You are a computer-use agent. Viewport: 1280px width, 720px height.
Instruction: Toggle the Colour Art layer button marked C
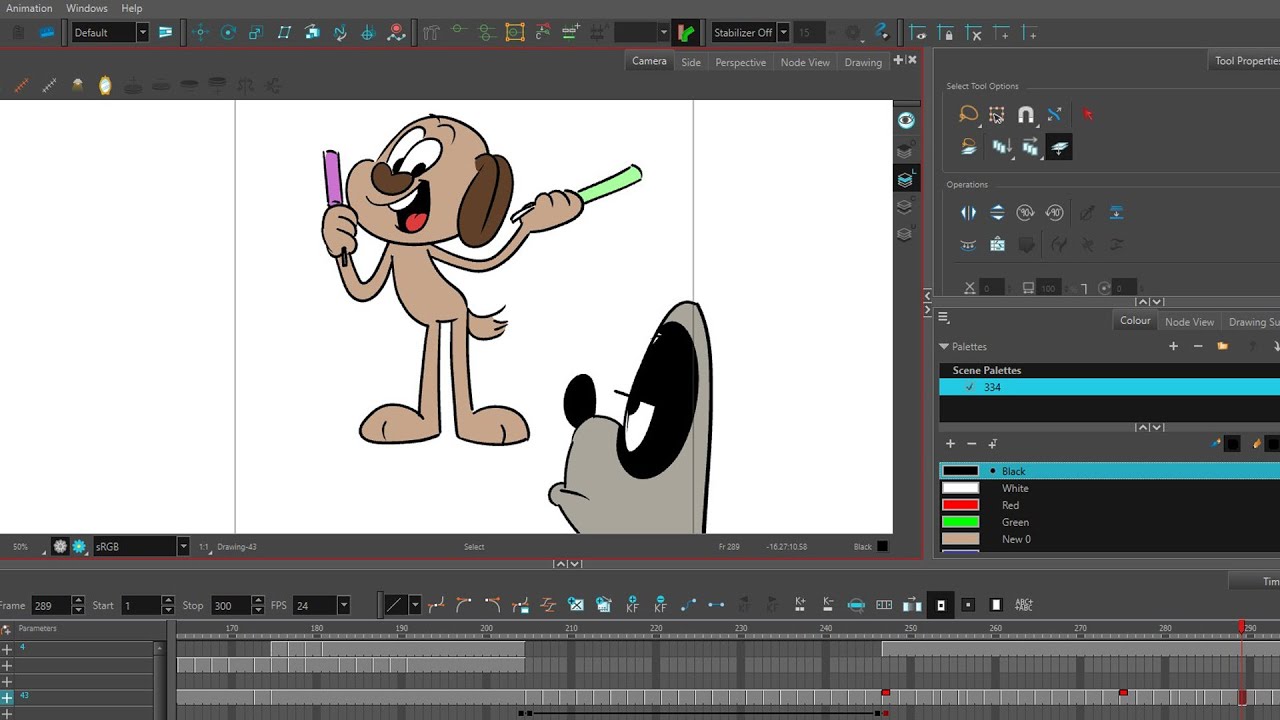coord(905,207)
